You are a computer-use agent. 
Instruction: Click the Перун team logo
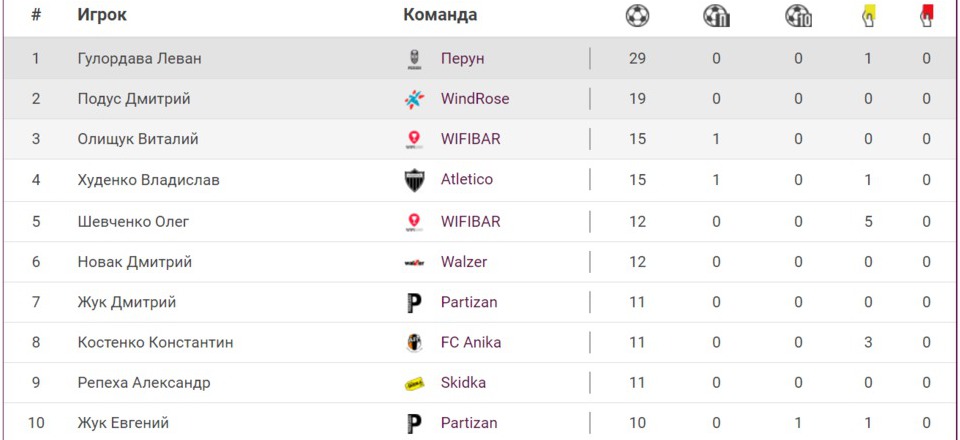pyautogui.click(x=414, y=59)
